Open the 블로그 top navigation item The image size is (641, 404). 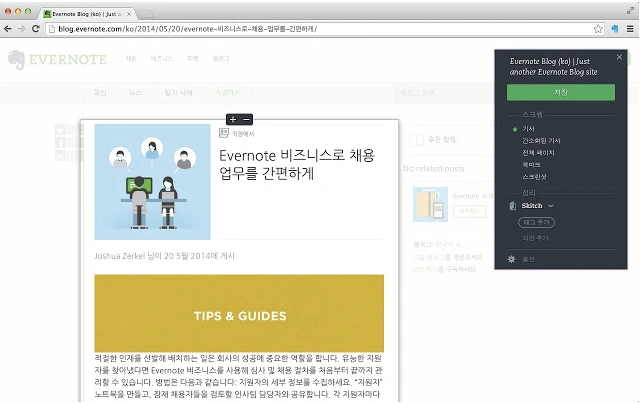pyautogui.click(x=221, y=58)
